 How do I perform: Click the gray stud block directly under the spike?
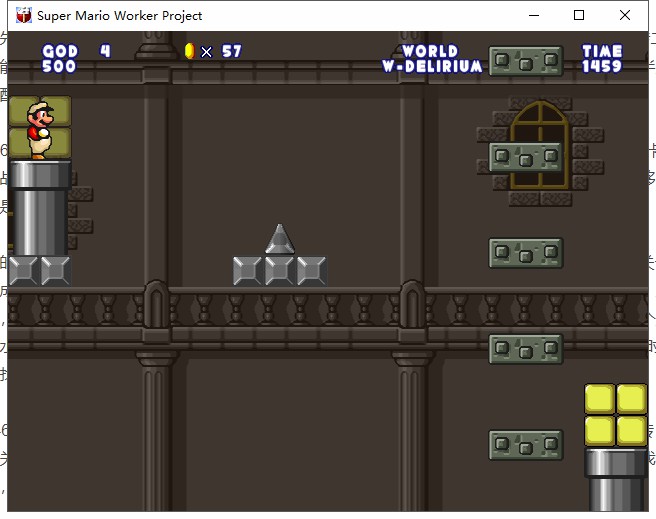point(279,271)
